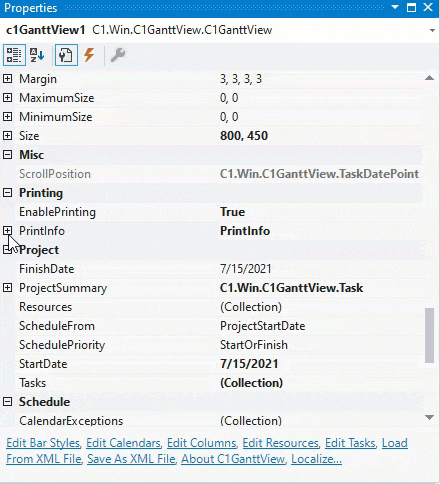Image resolution: width=440 pixels, height=484 pixels.
Task: Select the EnablePrinting True value
Action: [x=232, y=212]
